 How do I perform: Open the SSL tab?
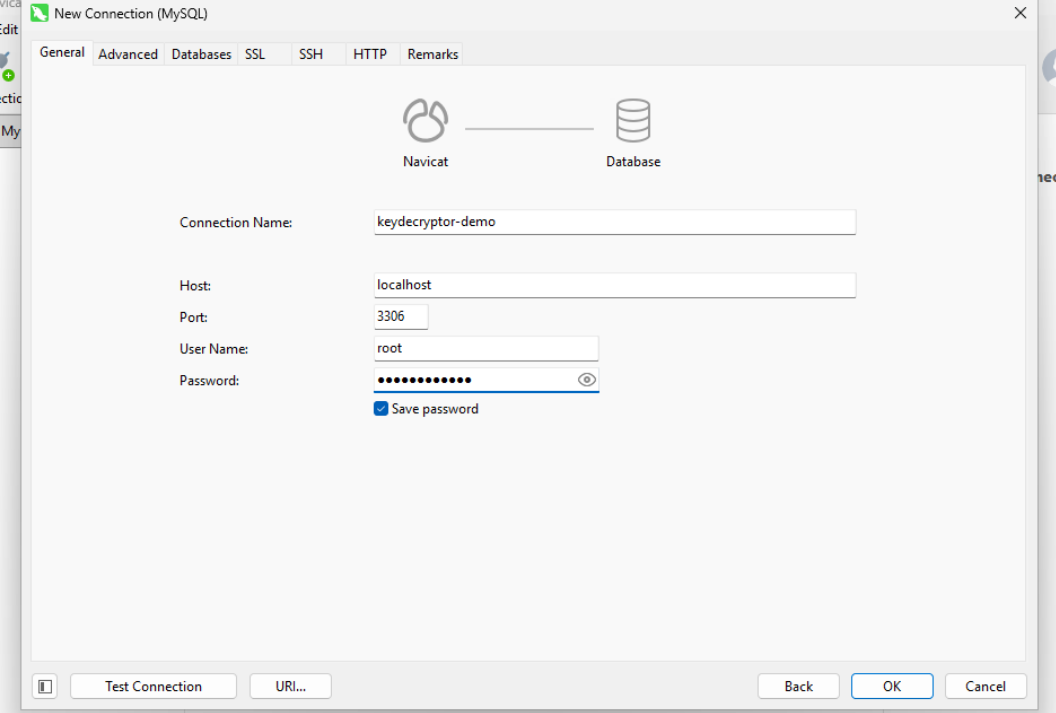pyautogui.click(x=256, y=54)
